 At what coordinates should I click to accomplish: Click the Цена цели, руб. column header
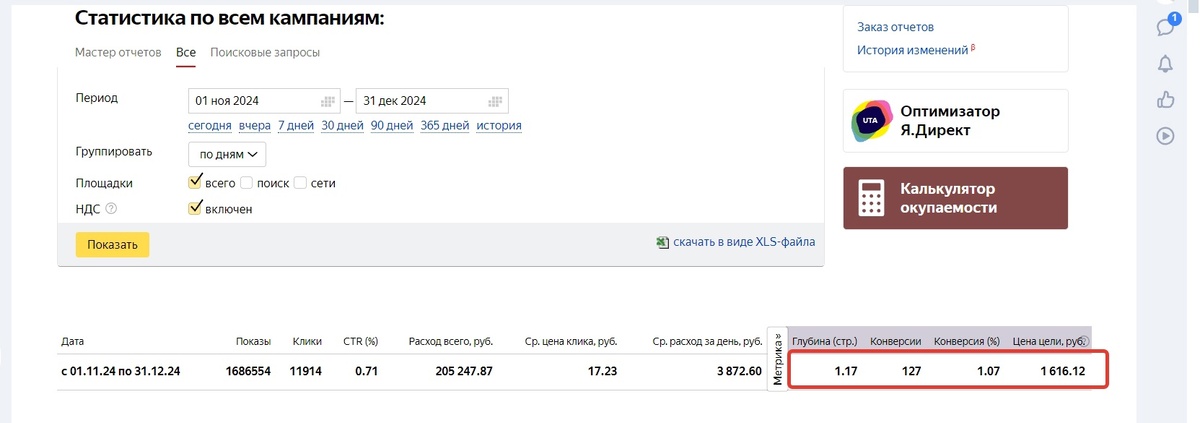point(1049,341)
